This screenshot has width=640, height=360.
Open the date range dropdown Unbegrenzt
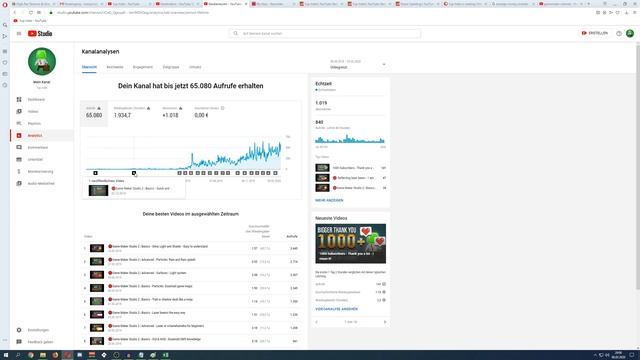click(358, 64)
